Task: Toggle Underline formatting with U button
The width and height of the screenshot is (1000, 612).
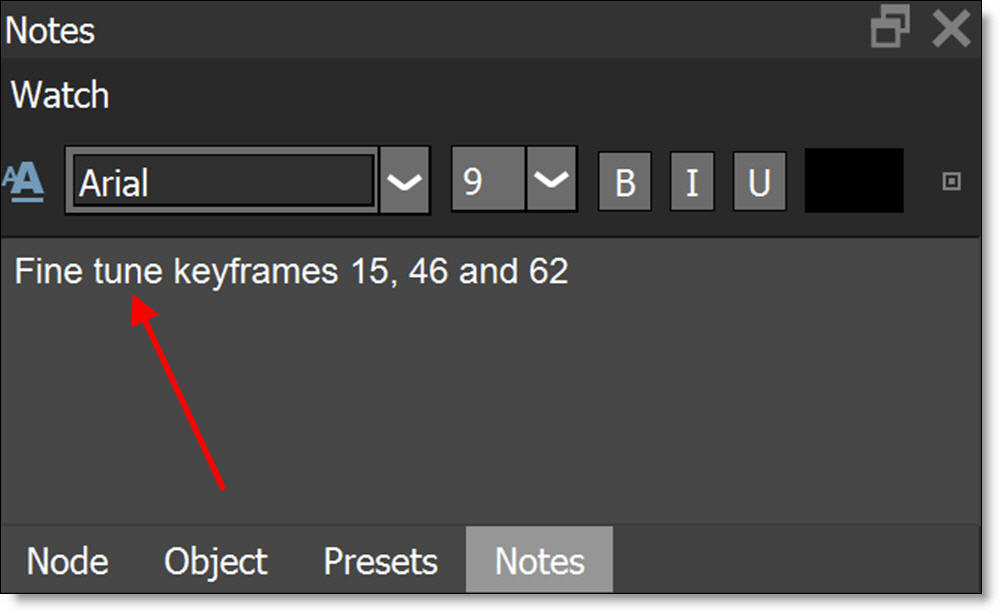Action: (759, 182)
